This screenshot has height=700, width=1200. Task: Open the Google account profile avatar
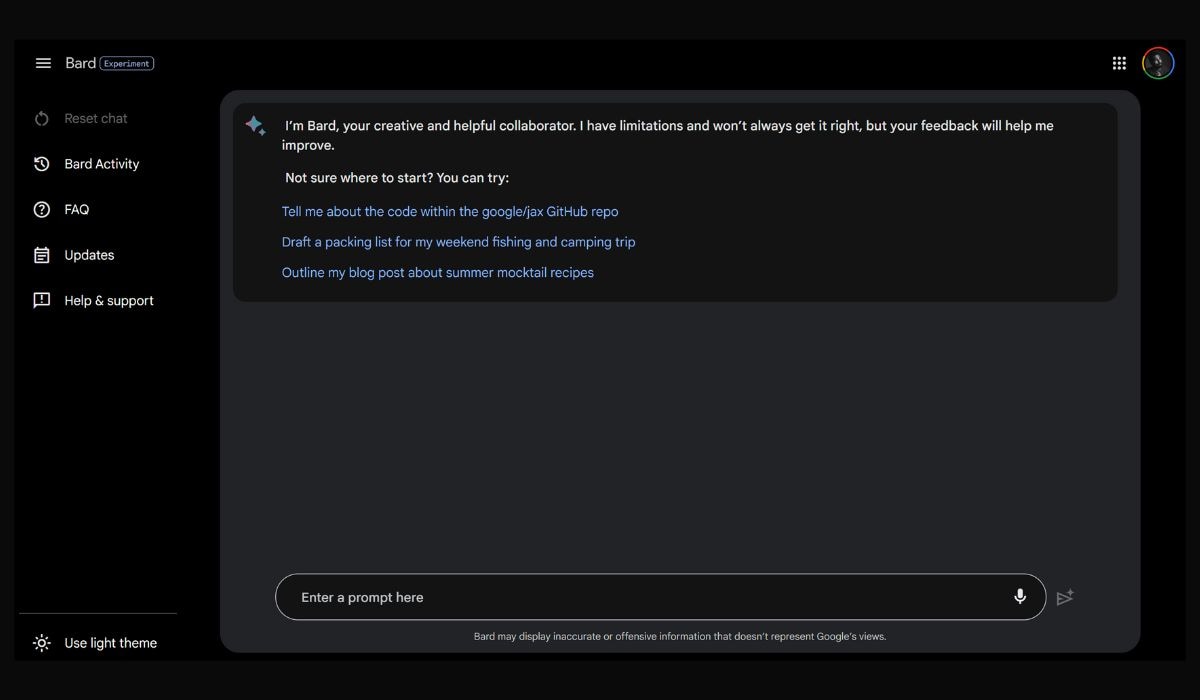pyautogui.click(x=1158, y=63)
